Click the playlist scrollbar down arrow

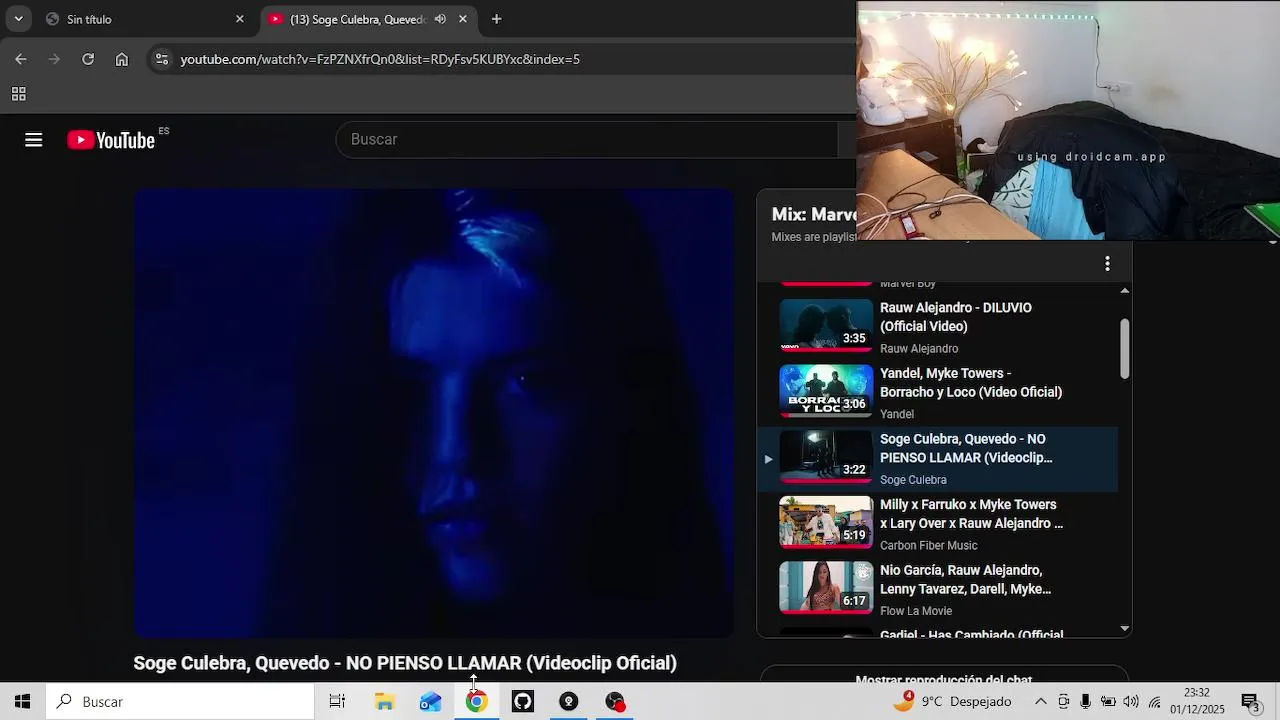pos(1125,629)
